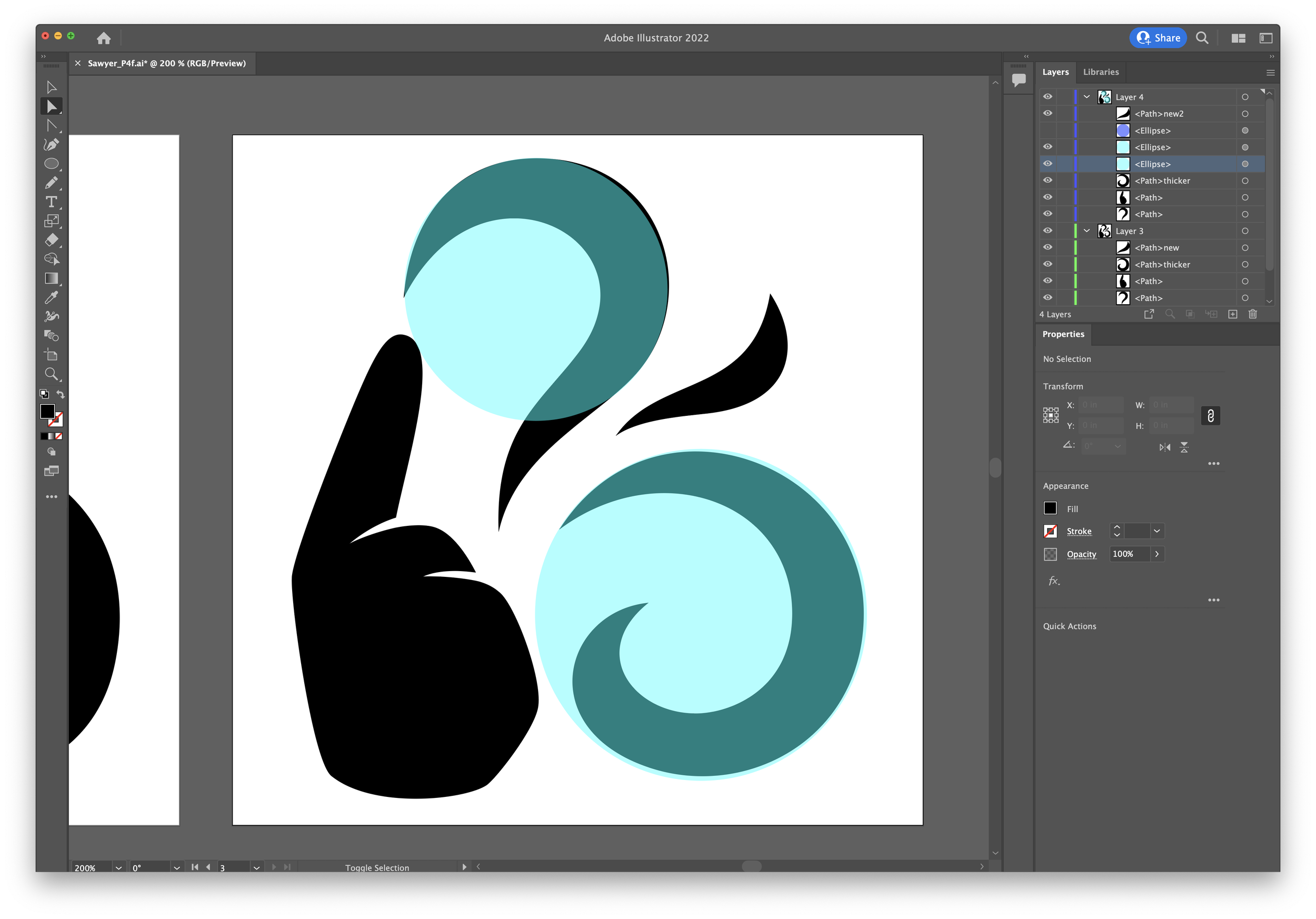Image resolution: width=1316 pixels, height=919 pixels.
Task: Open the zoom level dropdown
Action: (x=118, y=867)
